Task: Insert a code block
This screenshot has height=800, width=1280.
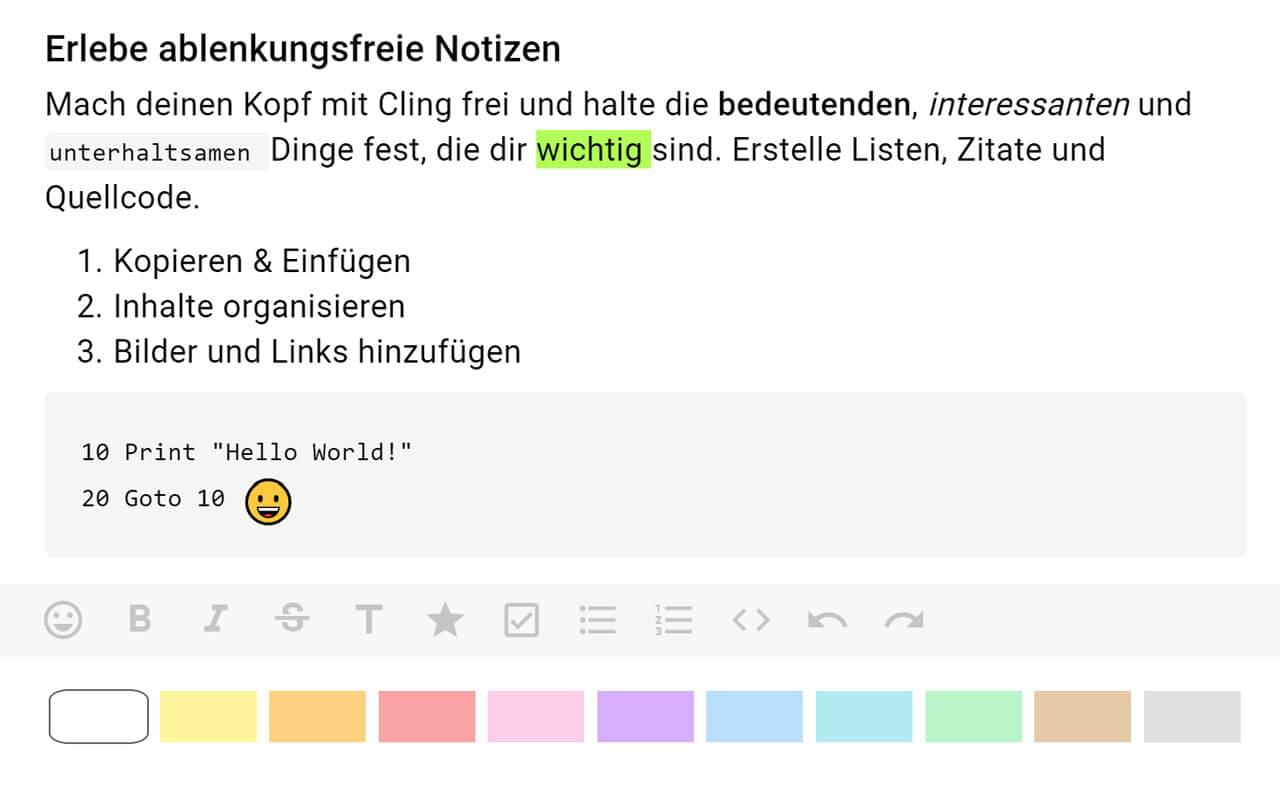Action: coord(750,620)
